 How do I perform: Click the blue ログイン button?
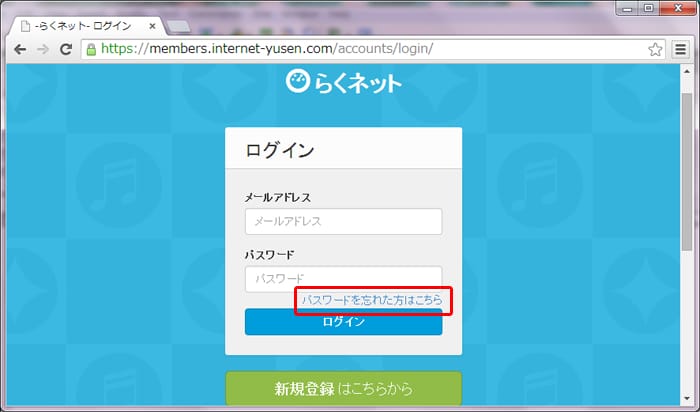point(343,321)
